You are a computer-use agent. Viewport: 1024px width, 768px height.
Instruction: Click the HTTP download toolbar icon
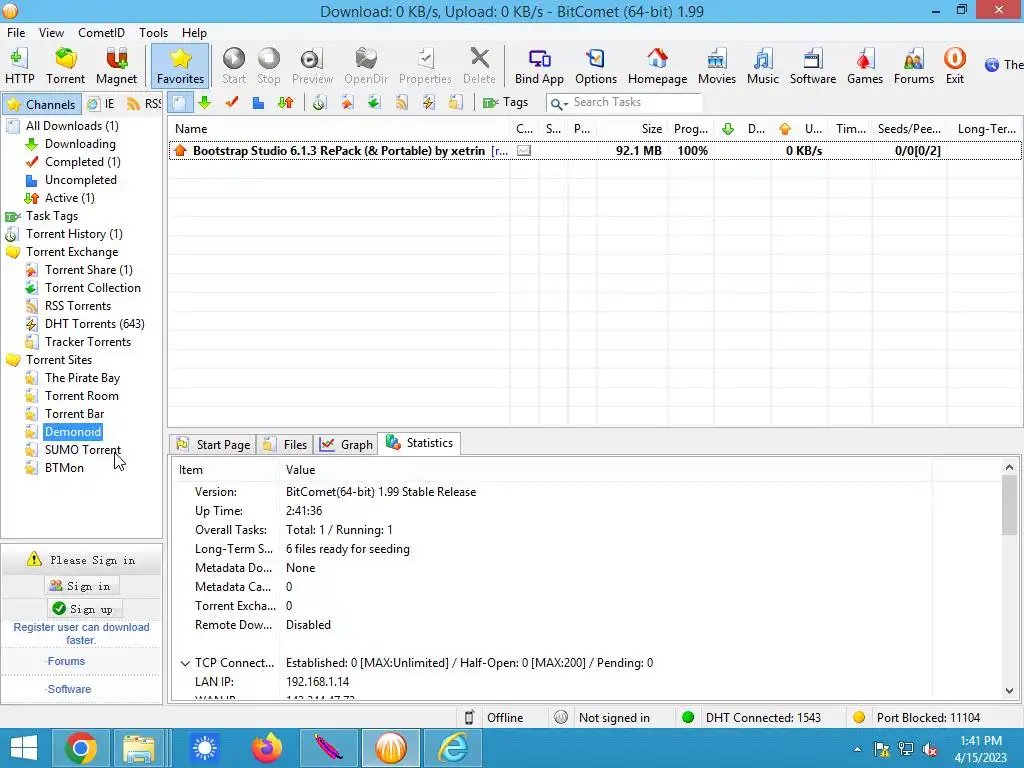20,66
